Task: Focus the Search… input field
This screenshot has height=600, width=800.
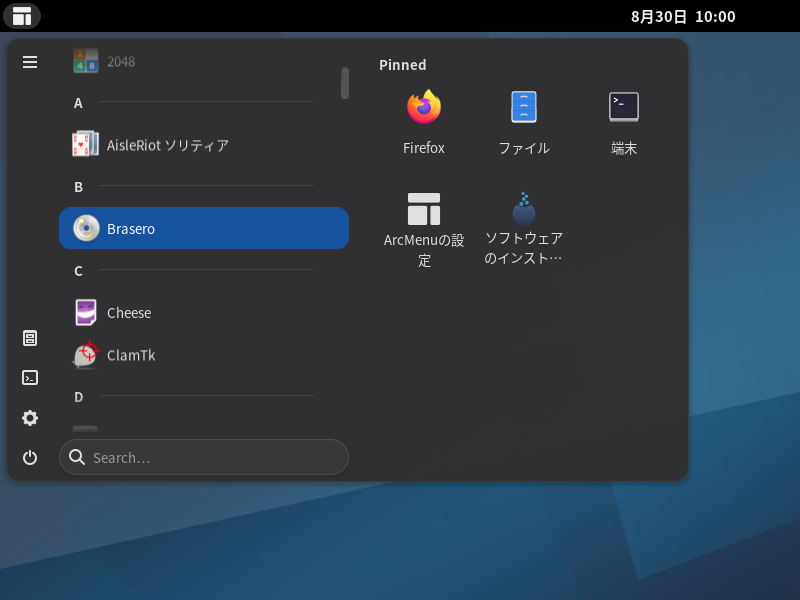Action: 204,457
